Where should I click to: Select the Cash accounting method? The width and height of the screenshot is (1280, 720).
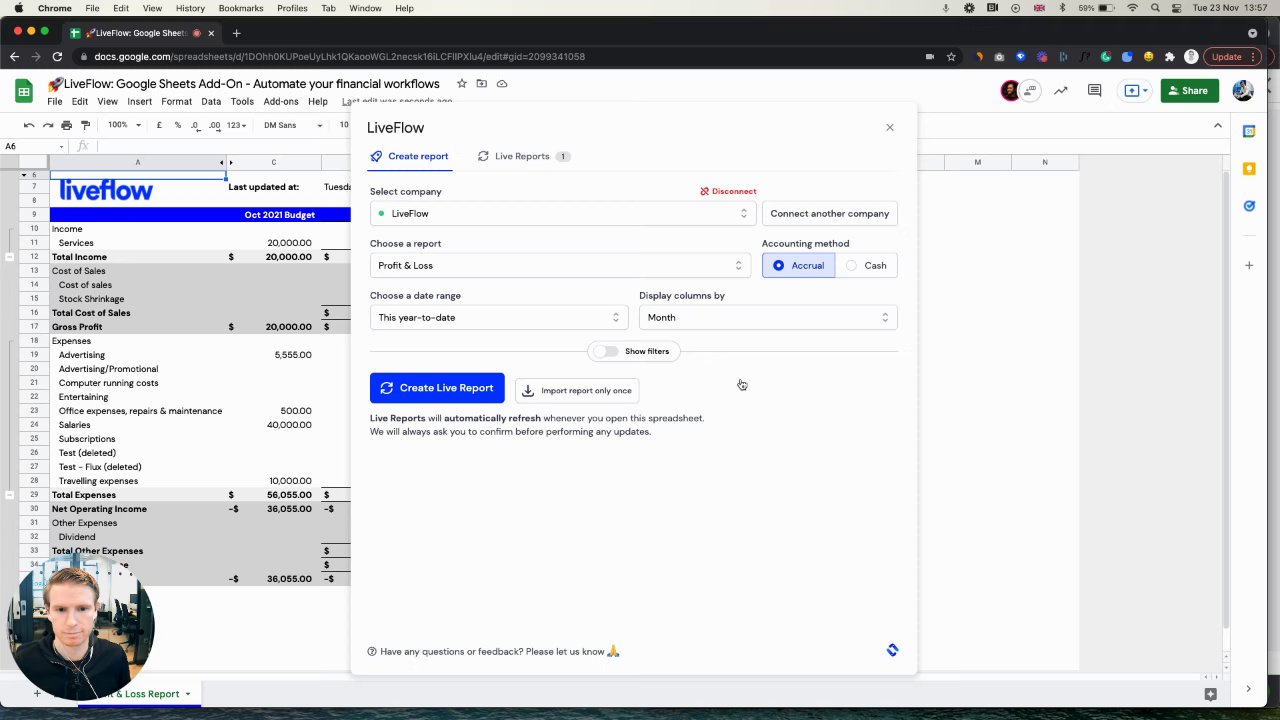coord(866,265)
